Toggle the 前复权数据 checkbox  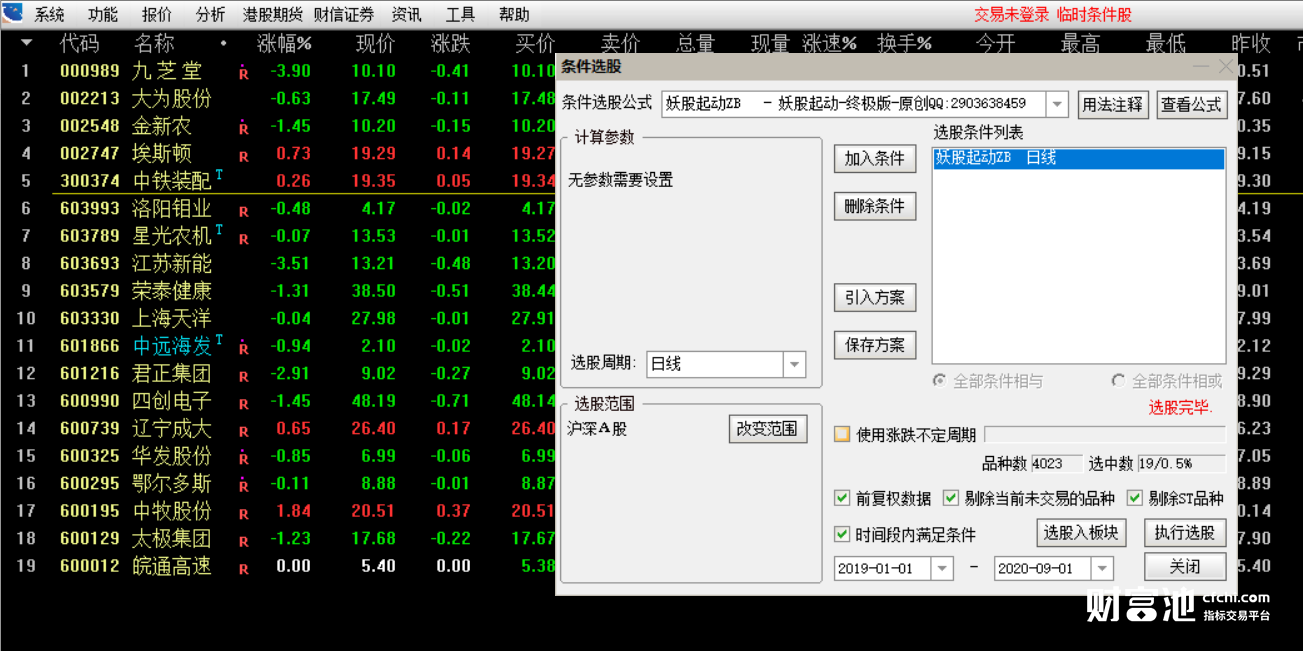[842, 498]
